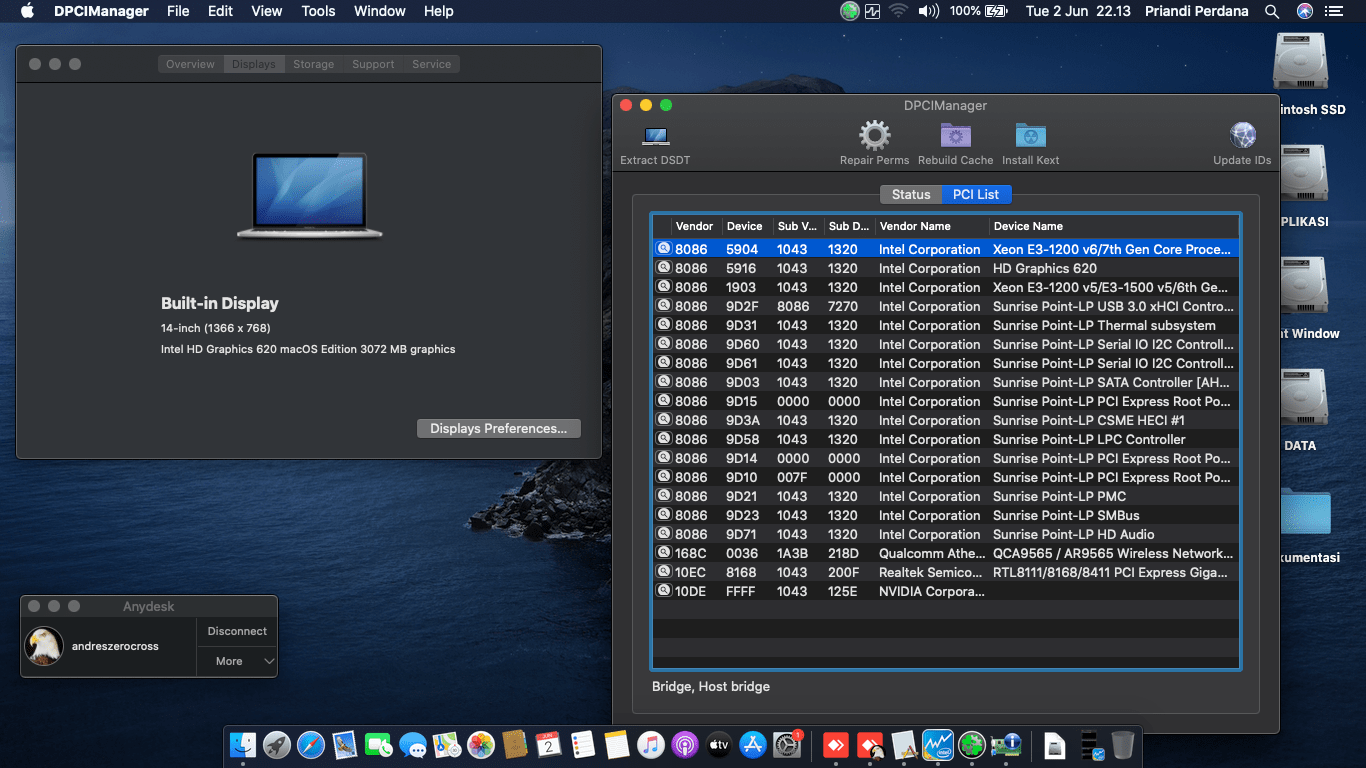Open the Apple TV app in the dock
This screenshot has height=768, width=1366.
(x=719, y=745)
